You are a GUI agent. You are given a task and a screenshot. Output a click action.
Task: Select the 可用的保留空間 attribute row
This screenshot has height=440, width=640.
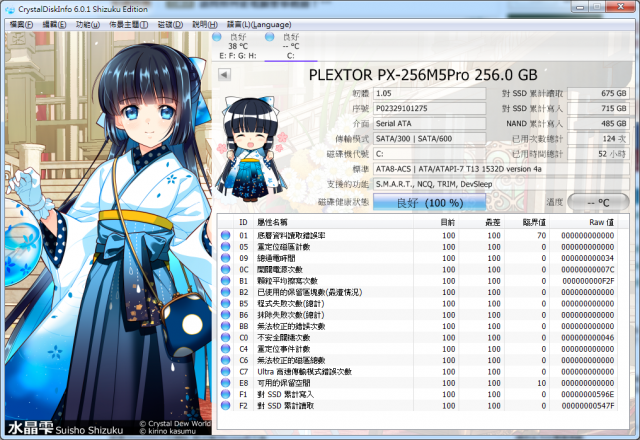click(417, 383)
